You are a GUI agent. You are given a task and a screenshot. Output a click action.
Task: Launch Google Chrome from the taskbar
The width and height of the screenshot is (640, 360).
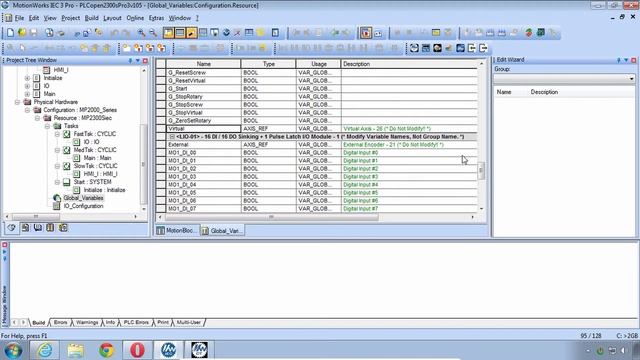point(106,350)
